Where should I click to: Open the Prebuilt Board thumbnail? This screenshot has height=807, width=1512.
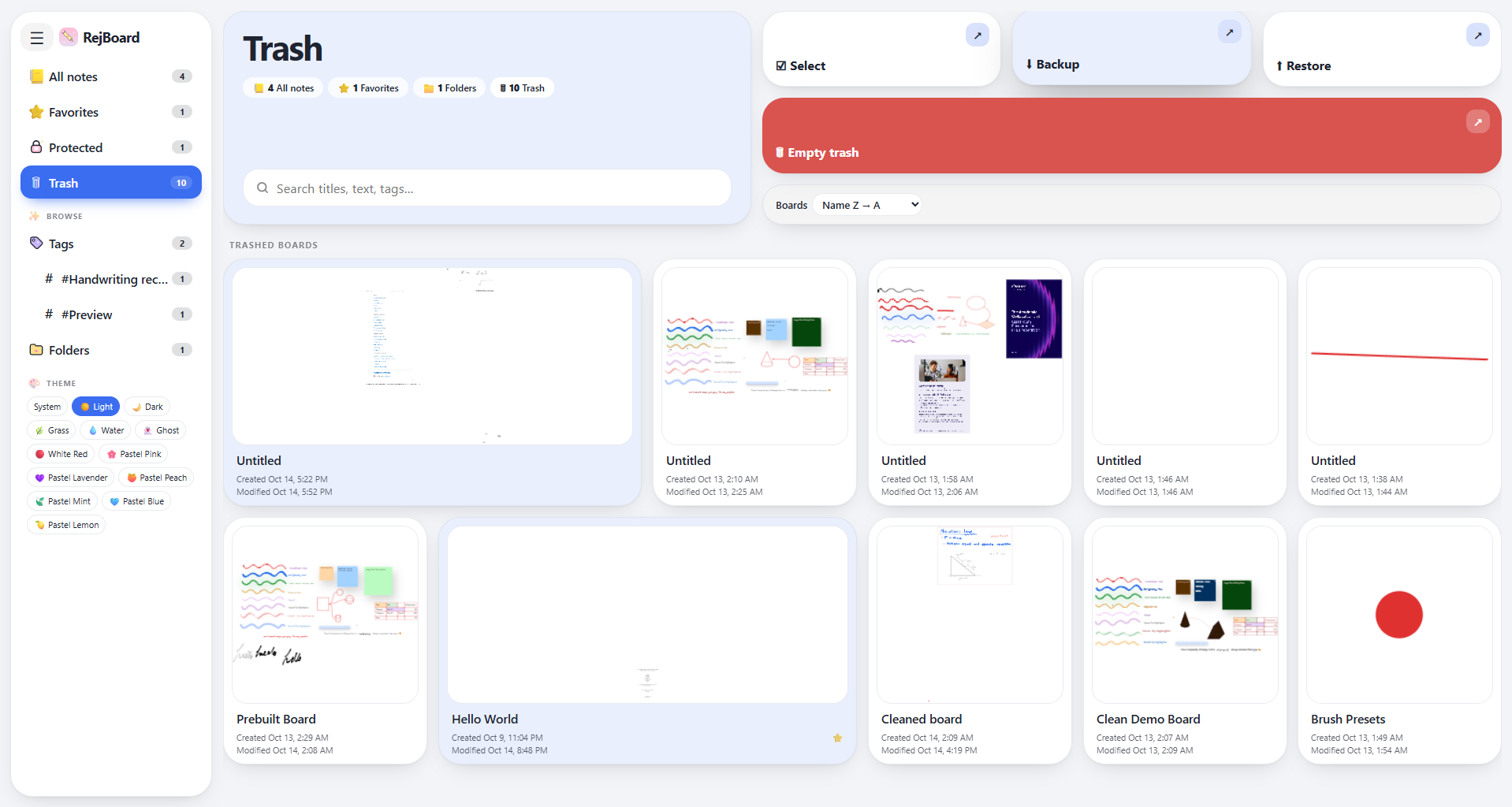(325, 615)
